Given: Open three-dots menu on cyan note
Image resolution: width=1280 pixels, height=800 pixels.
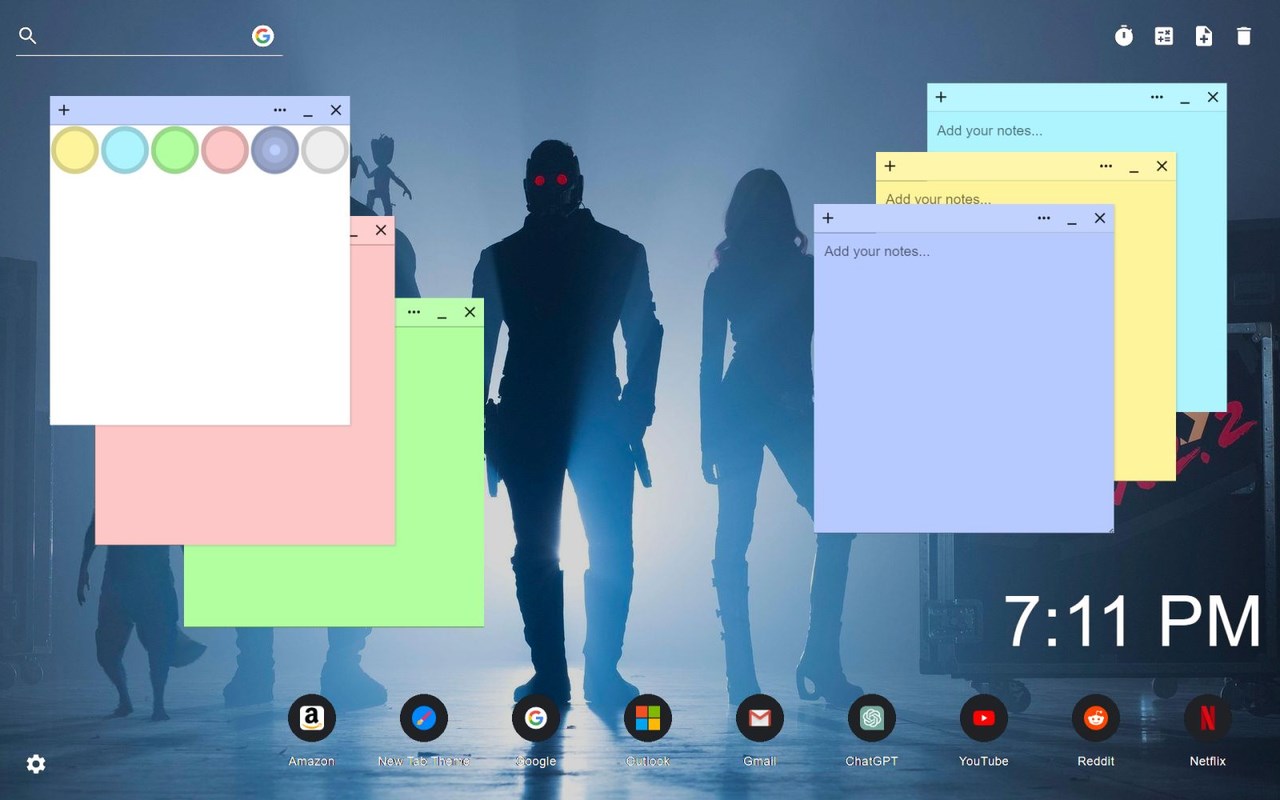Looking at the screenshot, I should tap(1157, 97).
